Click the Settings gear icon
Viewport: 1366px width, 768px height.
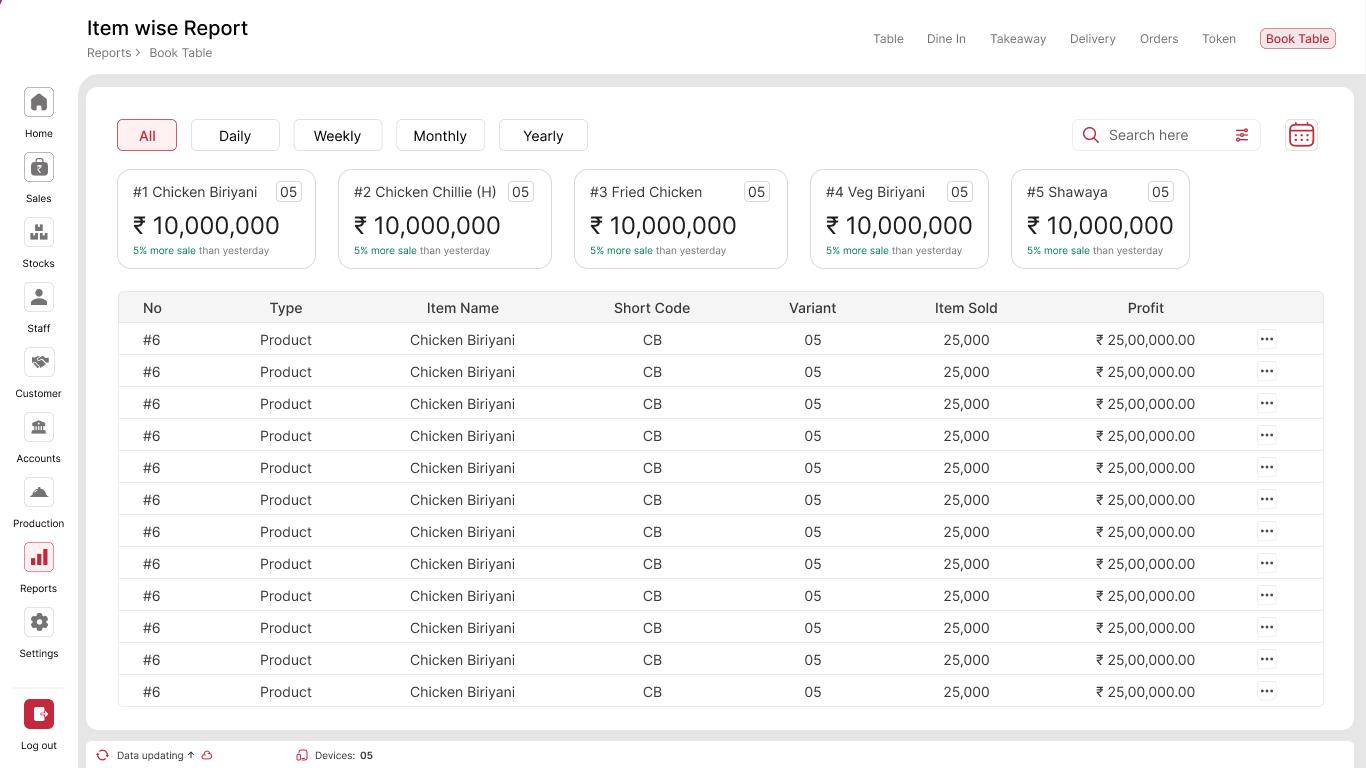[x=38, y=623]
